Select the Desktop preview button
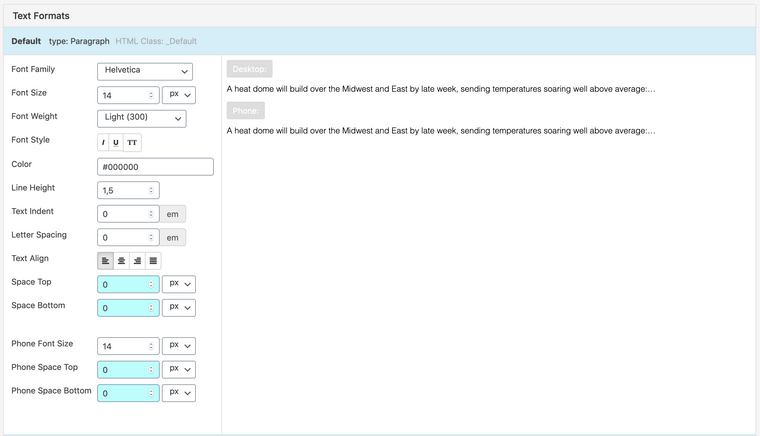The width and height of the screenshot is (760, 436). tap(249, 69)
